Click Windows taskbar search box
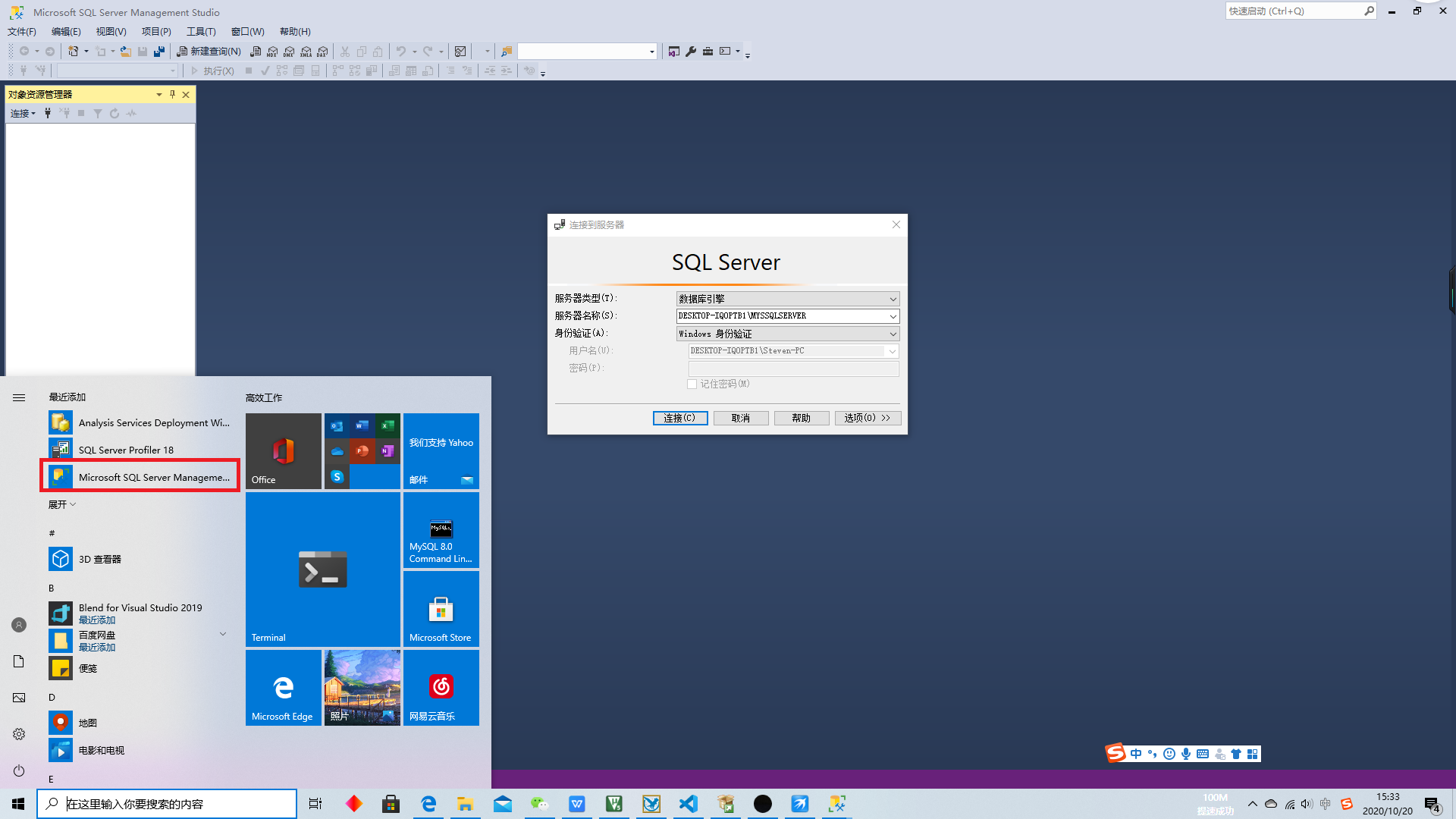The image size is (1456, 819). [167, 804]
